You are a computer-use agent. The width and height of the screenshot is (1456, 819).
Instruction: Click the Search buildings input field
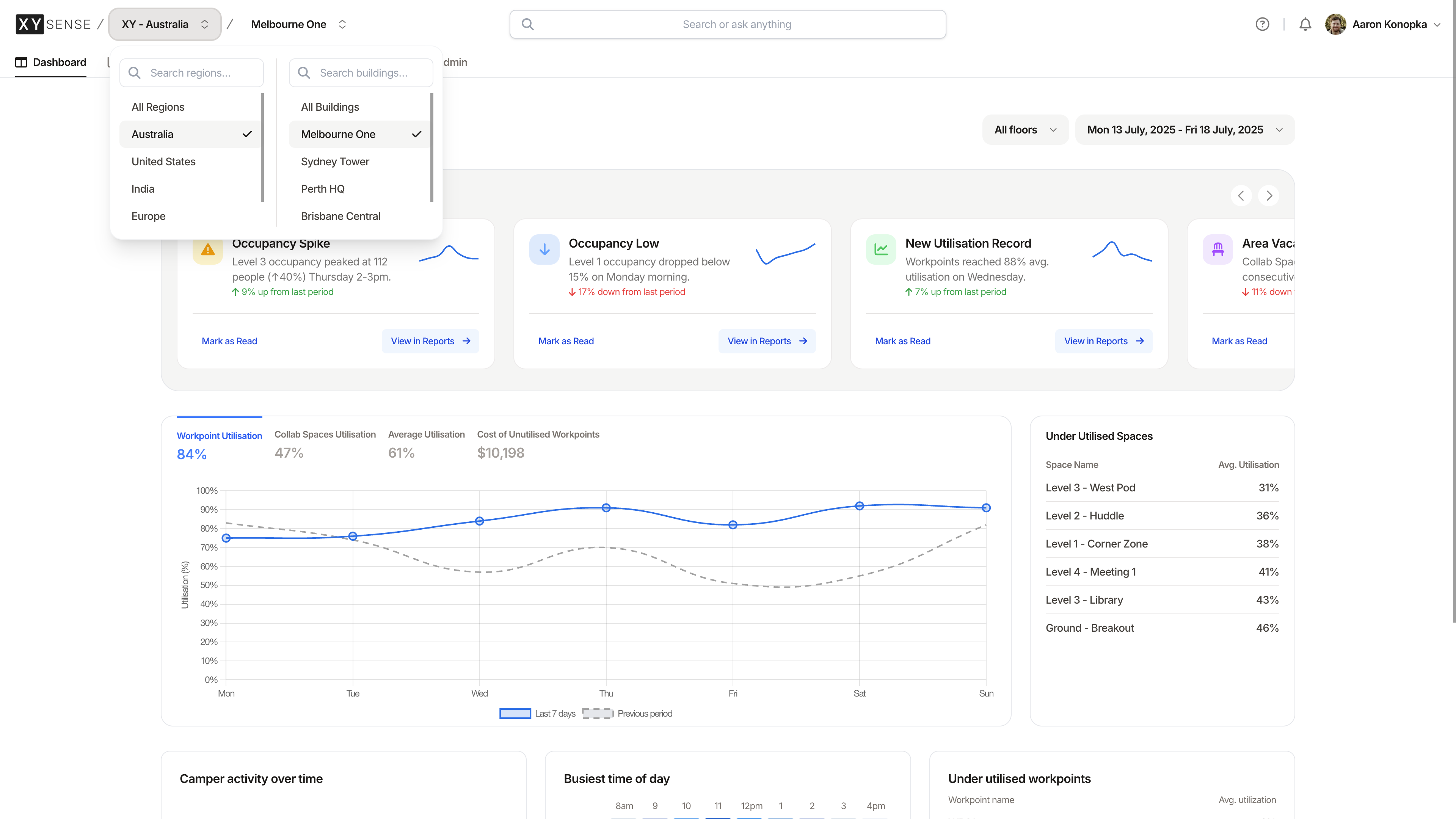click(x=361, y=73)
